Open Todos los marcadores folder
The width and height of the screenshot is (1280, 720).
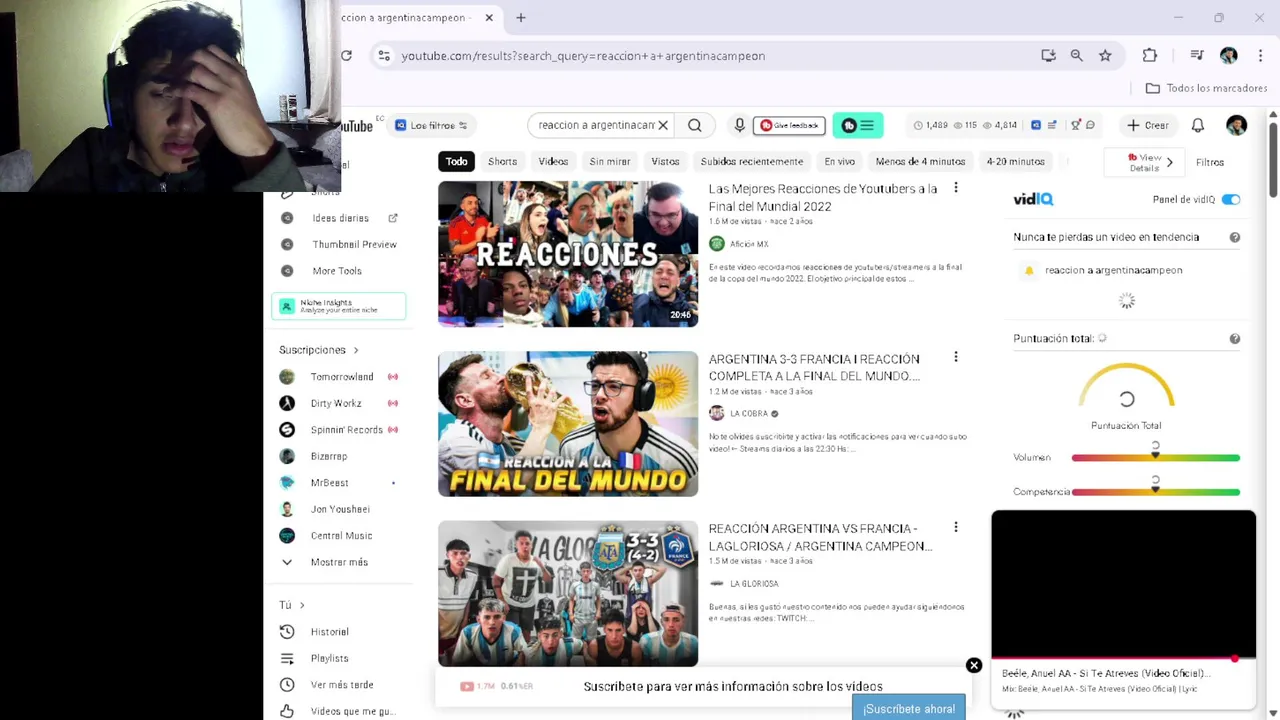pyautogui.click(x=1206, y=88)
